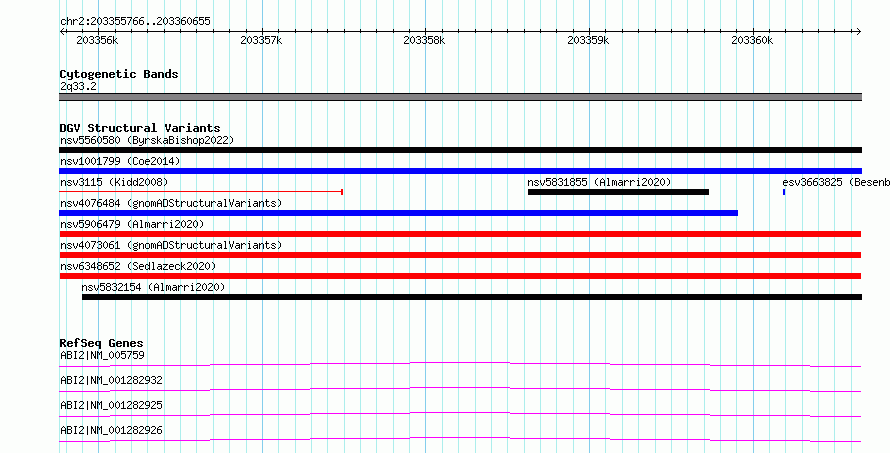Click the 203357k ruler position
The image size is (890, 453).
(x=261, y=40)
